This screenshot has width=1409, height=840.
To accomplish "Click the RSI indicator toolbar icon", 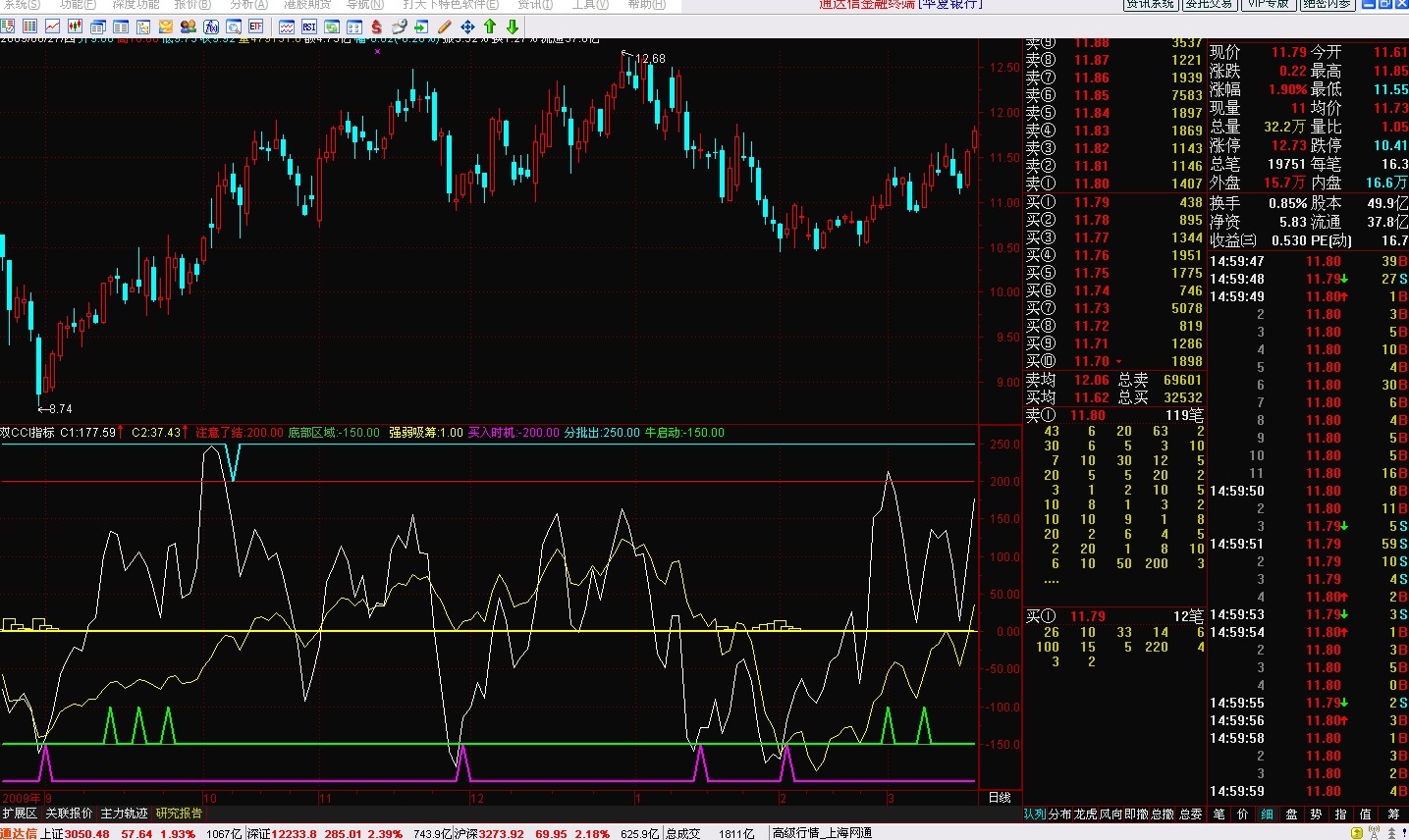I will coord(309,26).
